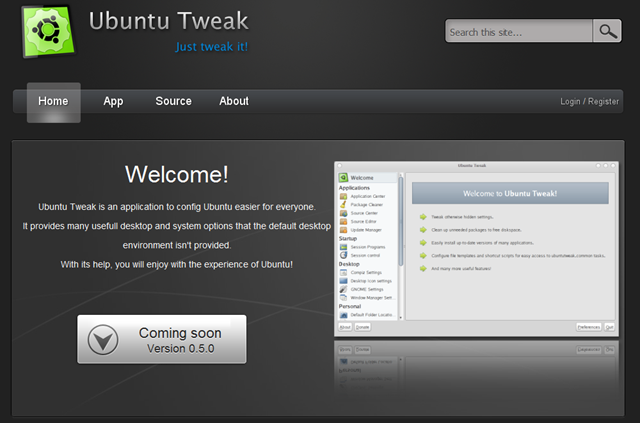Click the Session control icon in sidebar

coord(344,255)
